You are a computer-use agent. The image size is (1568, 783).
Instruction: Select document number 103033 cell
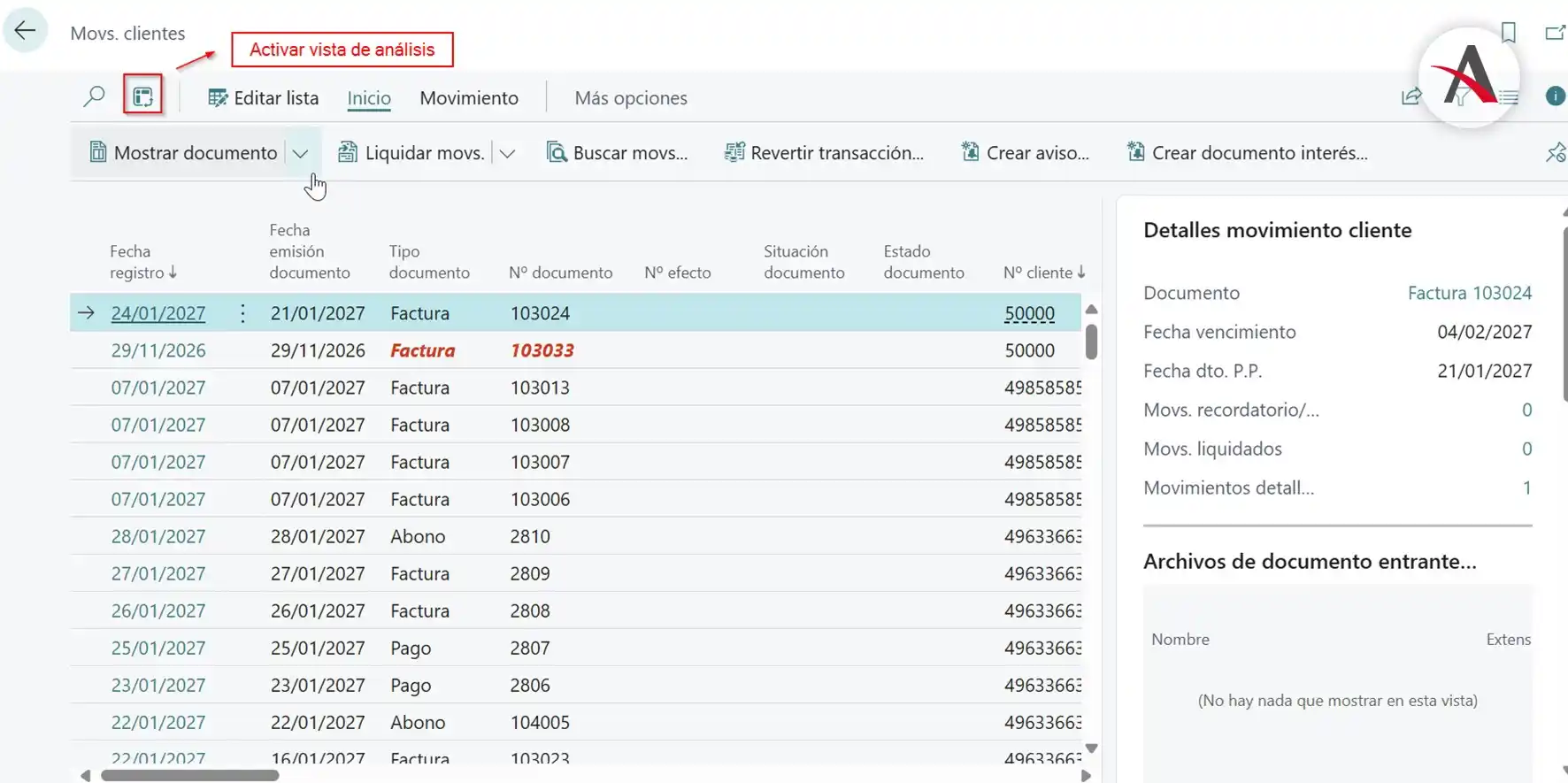(542, 350)
